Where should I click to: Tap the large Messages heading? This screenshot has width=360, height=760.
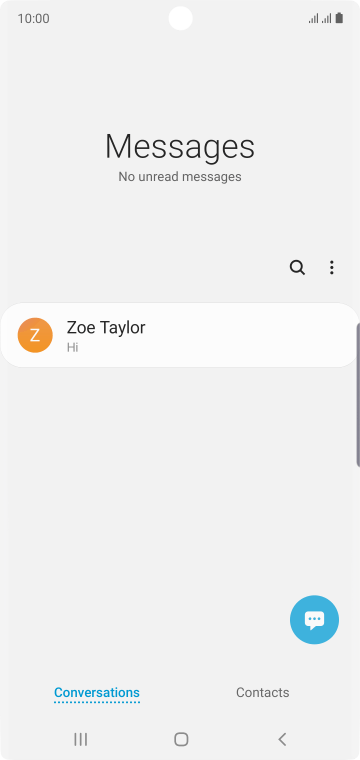[x=180, y=146]
